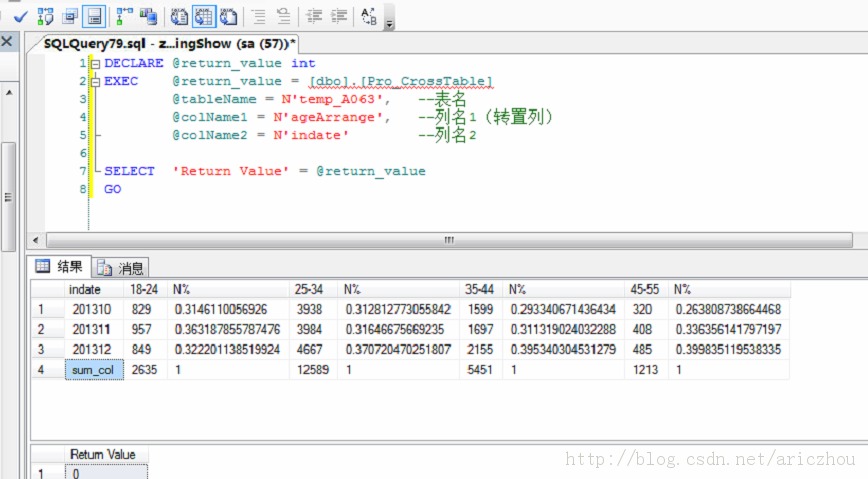Select the cell containing 0.314611005692600

228,310
